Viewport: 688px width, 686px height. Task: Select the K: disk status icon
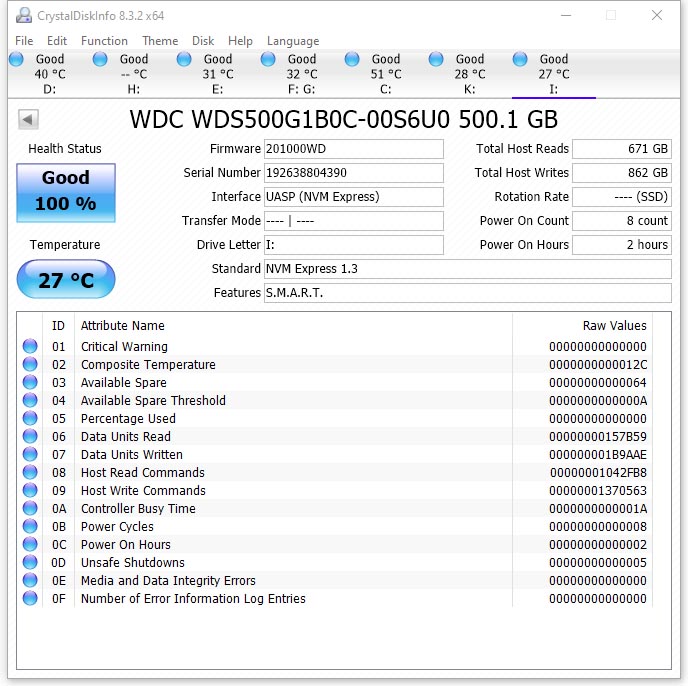click(x=436, y=59)
